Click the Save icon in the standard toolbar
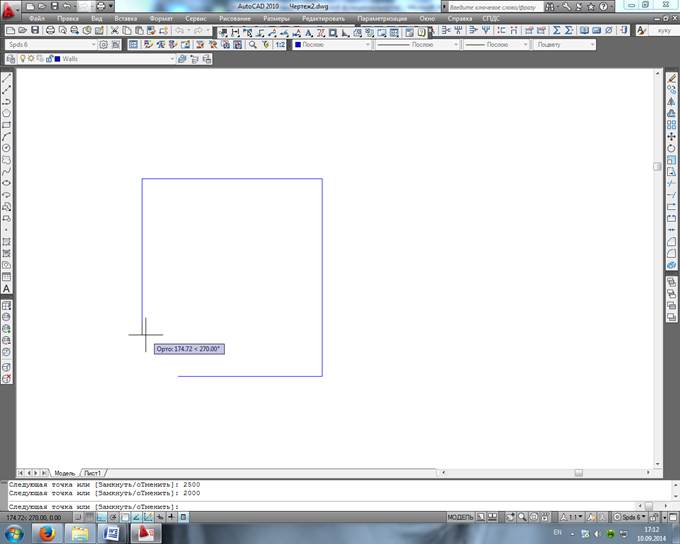The width and height of the screenshot is (680, 544). 35,30
